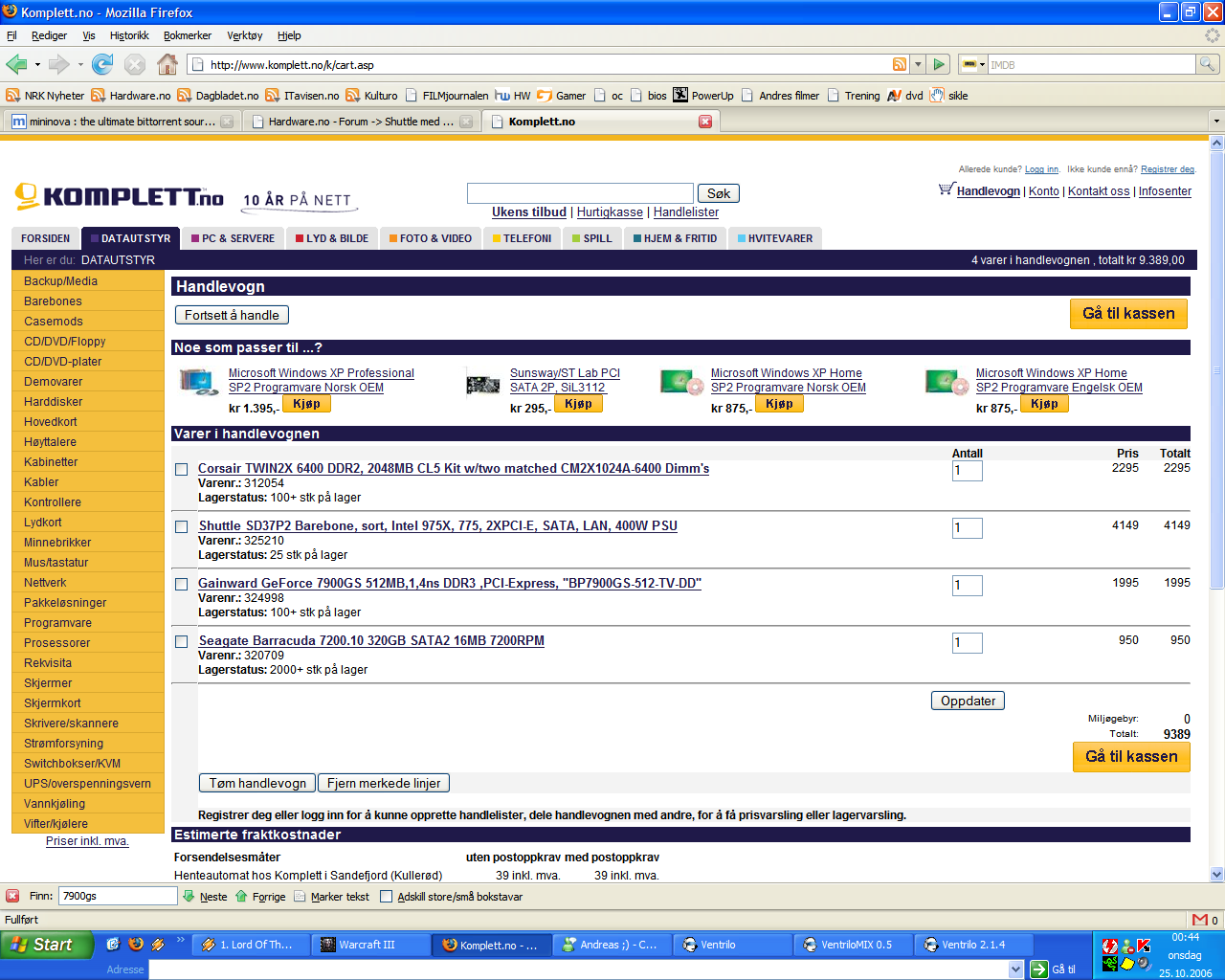Image resolution: width=1225 pixels, height=980 pixels.
Task: Switch to the mininova bittorrent tab
Action: [x=122, y=122]
